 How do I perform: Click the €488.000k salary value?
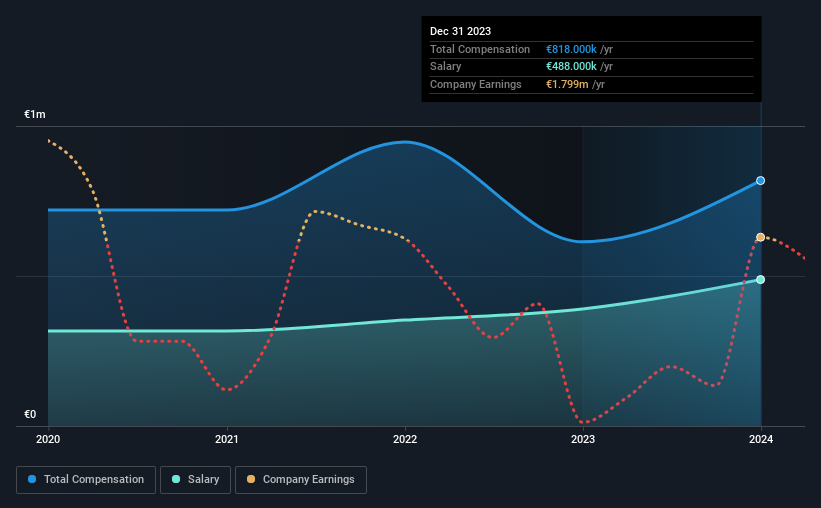click(x=571, y=67)
